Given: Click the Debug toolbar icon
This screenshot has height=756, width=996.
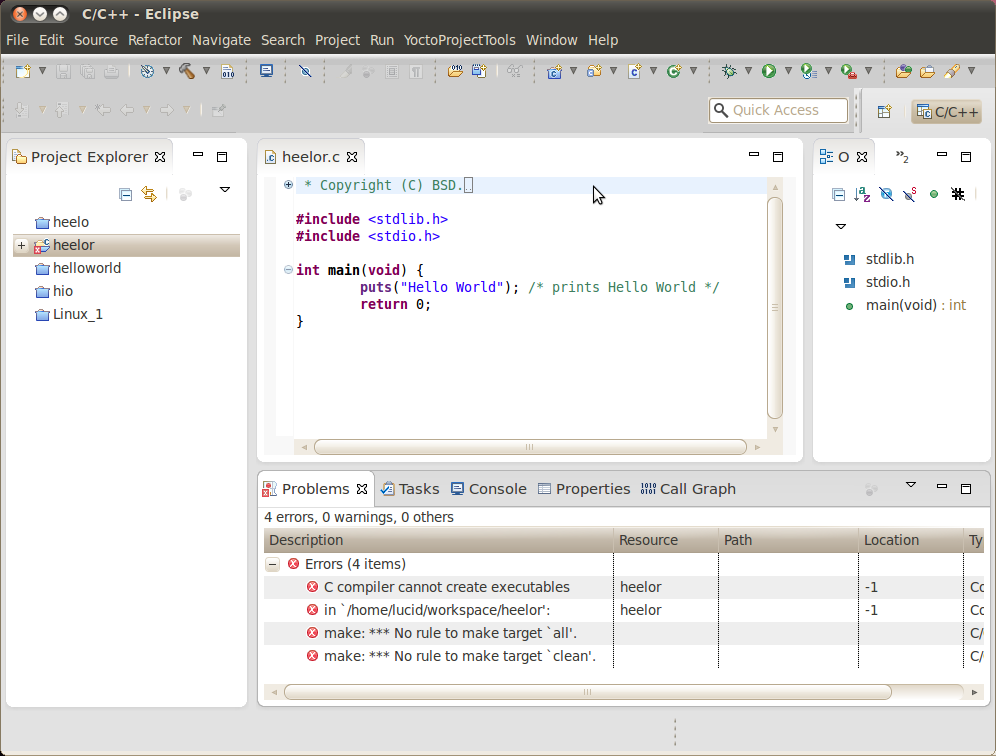Looking at the screenshot, I should (x=731, y=71).
